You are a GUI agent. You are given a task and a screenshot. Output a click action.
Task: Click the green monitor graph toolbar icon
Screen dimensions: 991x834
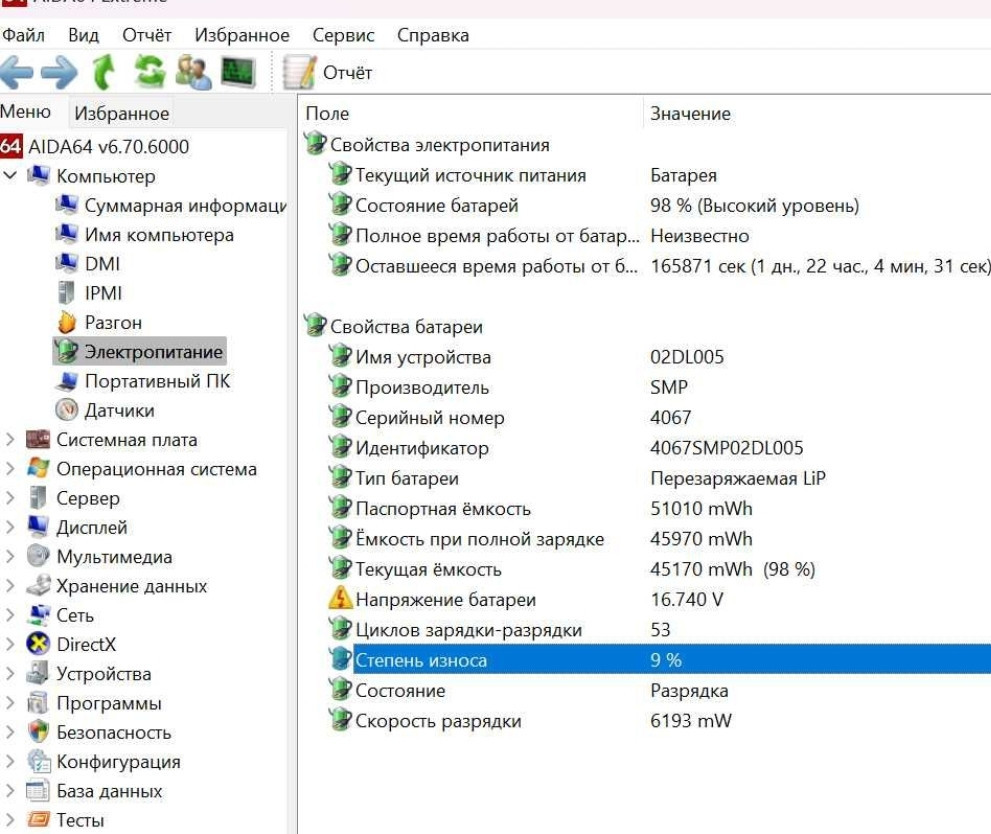(238, 73)
